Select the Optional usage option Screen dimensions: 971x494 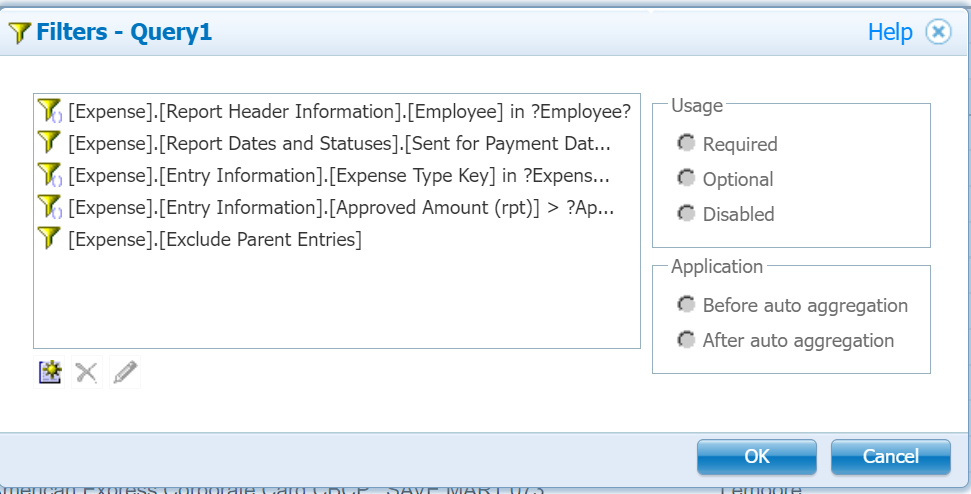pos(686,178)
